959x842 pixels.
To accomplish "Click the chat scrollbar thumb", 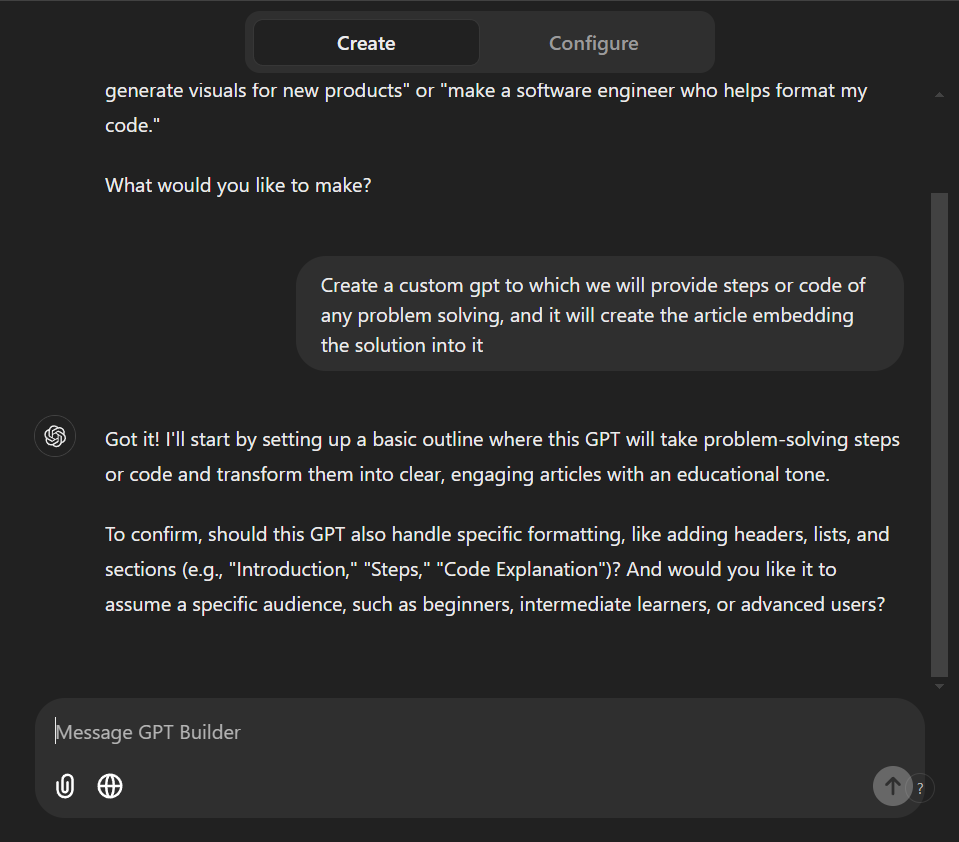I will pyautogui.click(x=939, y=434).
